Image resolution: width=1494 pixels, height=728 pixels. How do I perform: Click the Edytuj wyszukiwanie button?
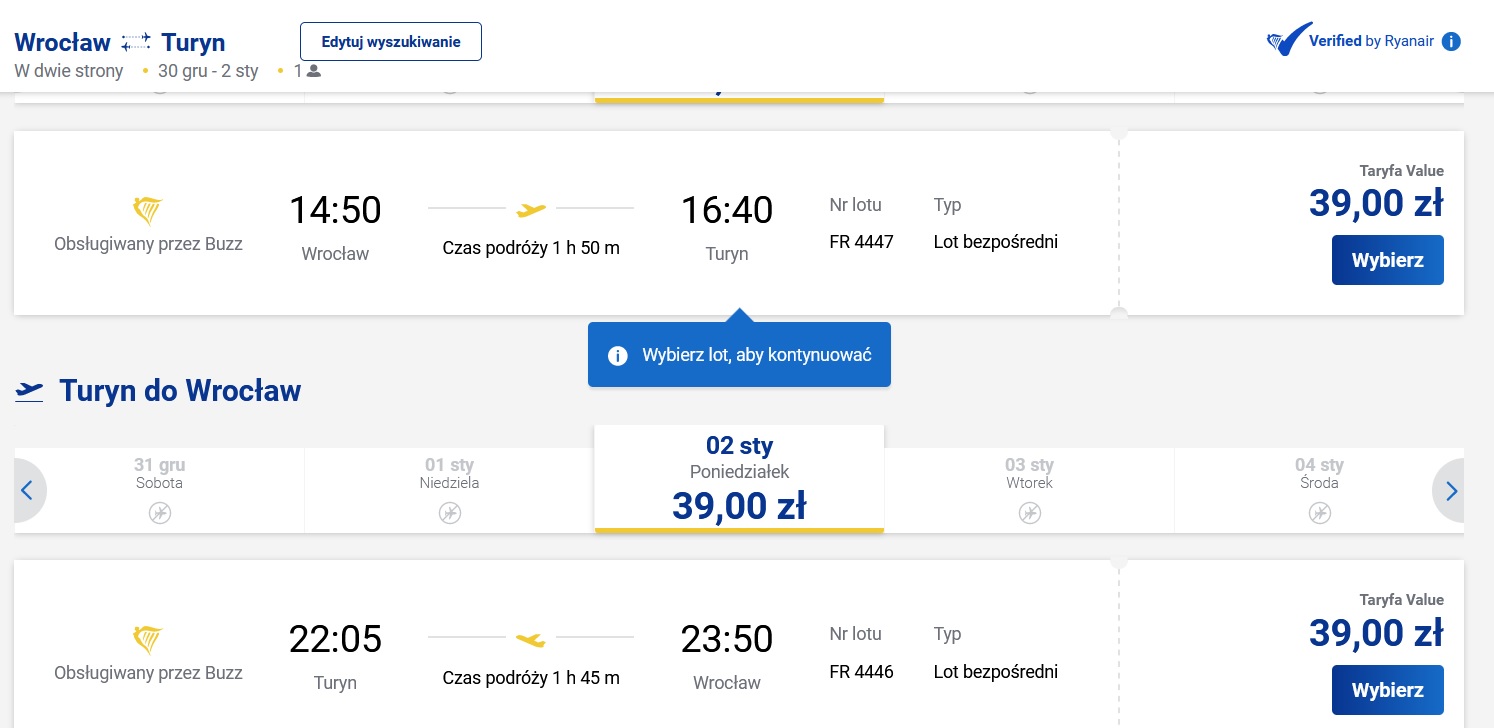(391, 42)
